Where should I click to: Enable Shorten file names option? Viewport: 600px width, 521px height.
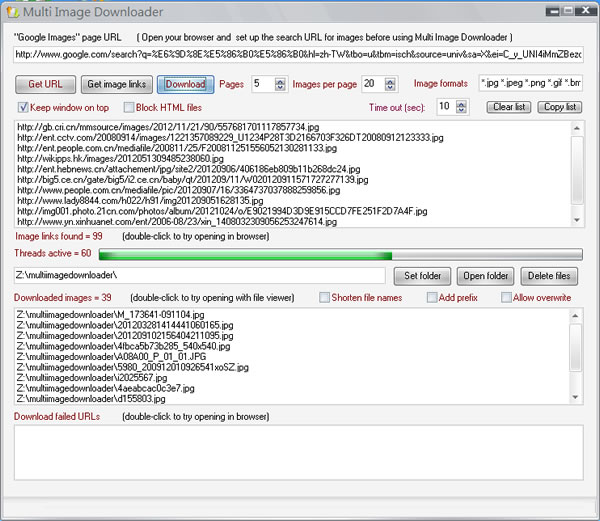[x=324, y=297]
